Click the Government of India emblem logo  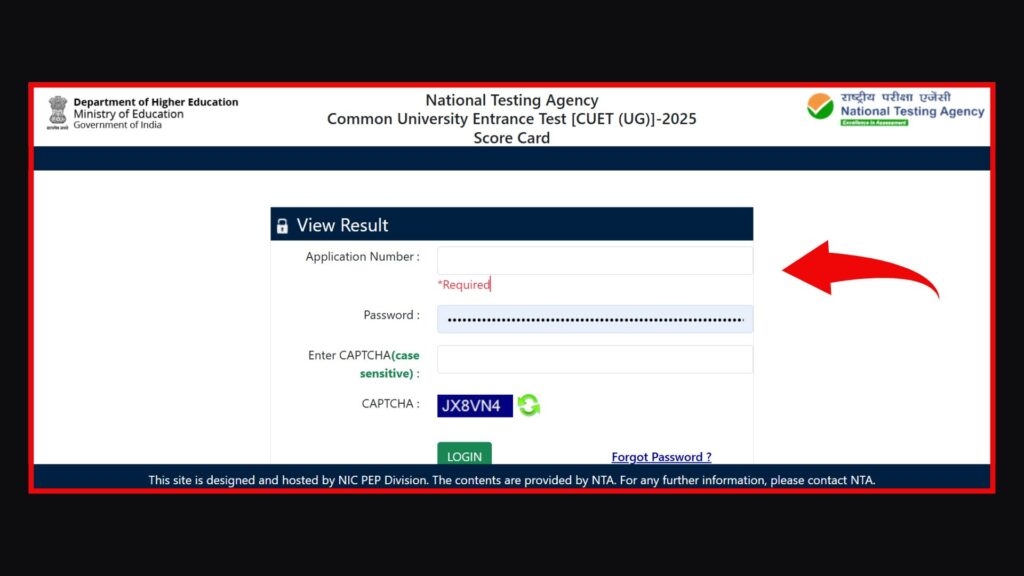tap(57, 112)
